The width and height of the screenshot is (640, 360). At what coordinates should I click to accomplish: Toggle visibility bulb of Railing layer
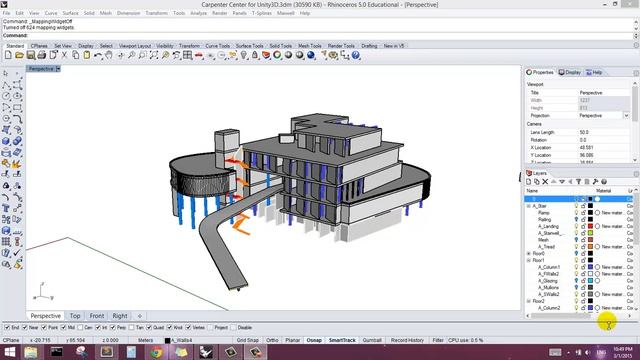coord(576,219)
